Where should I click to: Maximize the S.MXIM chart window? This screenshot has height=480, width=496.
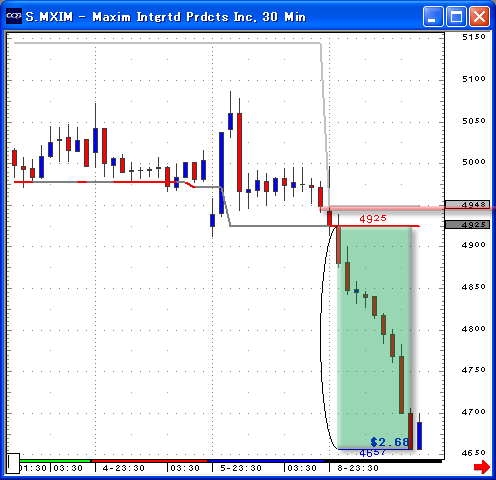click(x=456, y=16)
